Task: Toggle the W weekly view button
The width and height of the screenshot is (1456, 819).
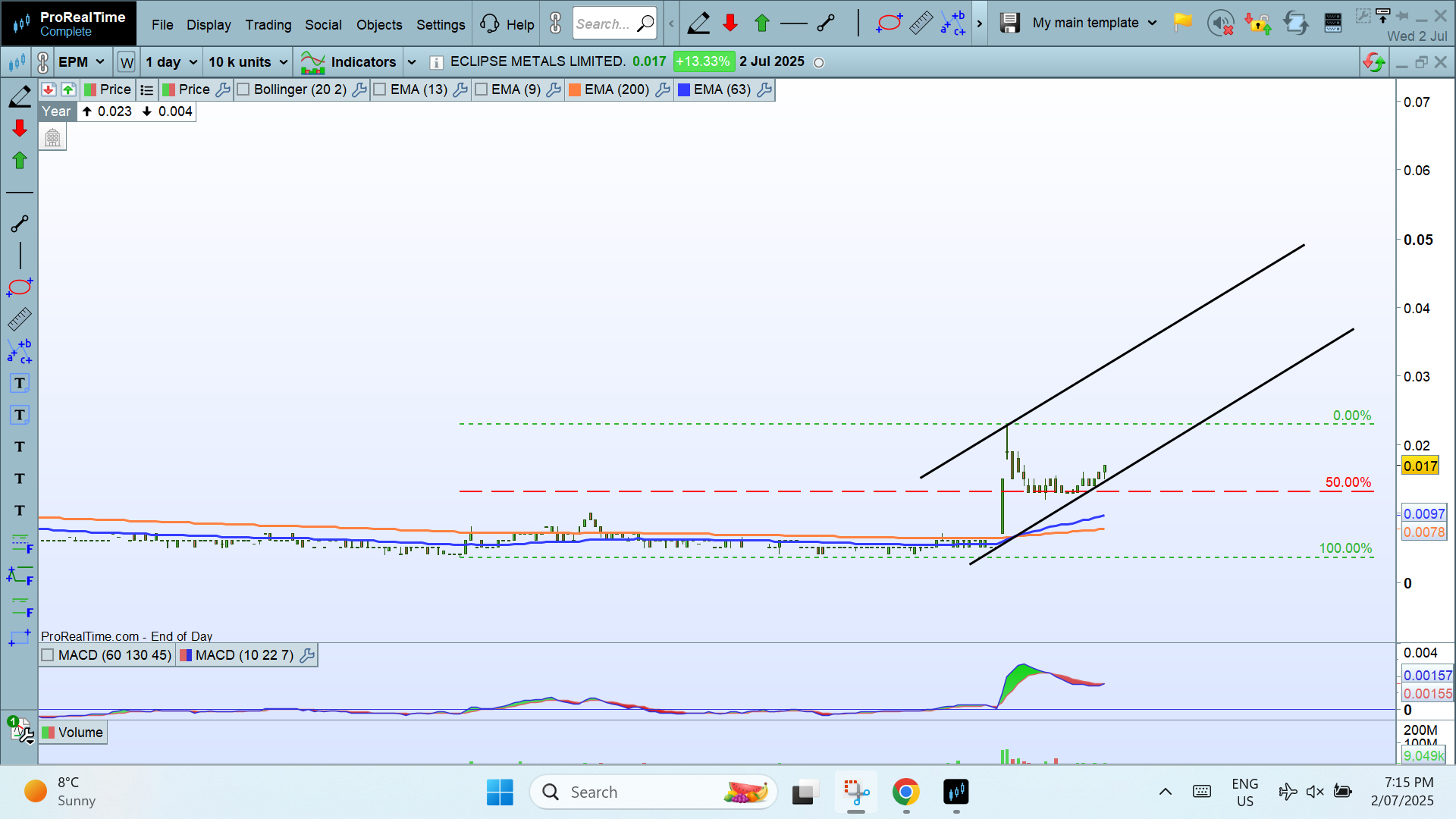Action: point(127,62)
